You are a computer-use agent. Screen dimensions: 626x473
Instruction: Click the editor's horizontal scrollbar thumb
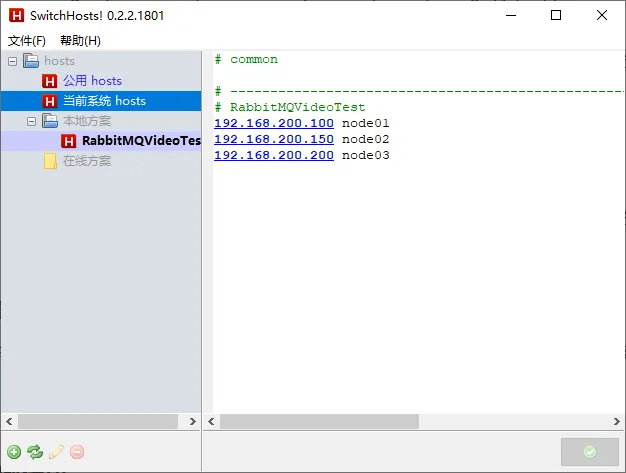point(319,422)
